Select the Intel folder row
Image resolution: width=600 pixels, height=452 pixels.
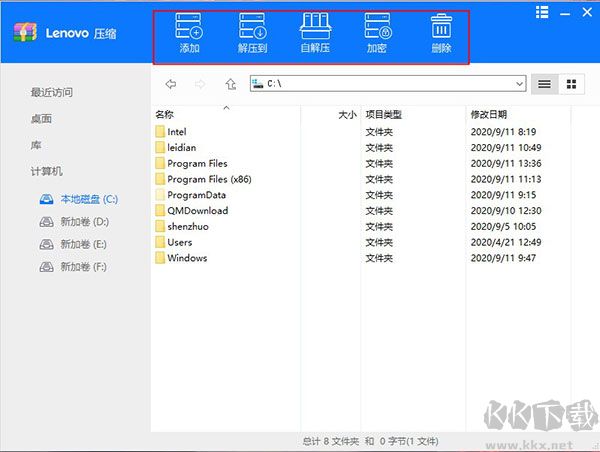(362, 132)
